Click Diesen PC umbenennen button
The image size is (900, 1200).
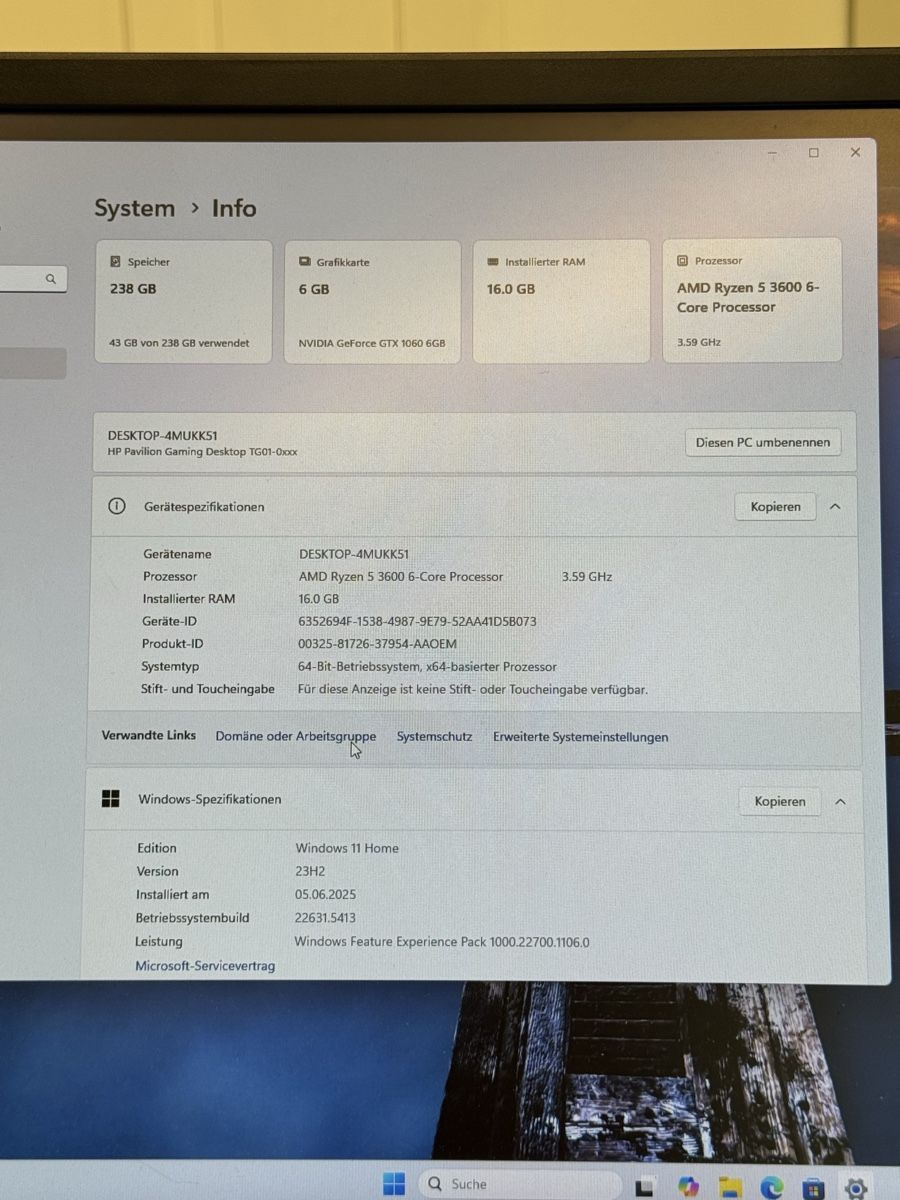coord(763,442)
